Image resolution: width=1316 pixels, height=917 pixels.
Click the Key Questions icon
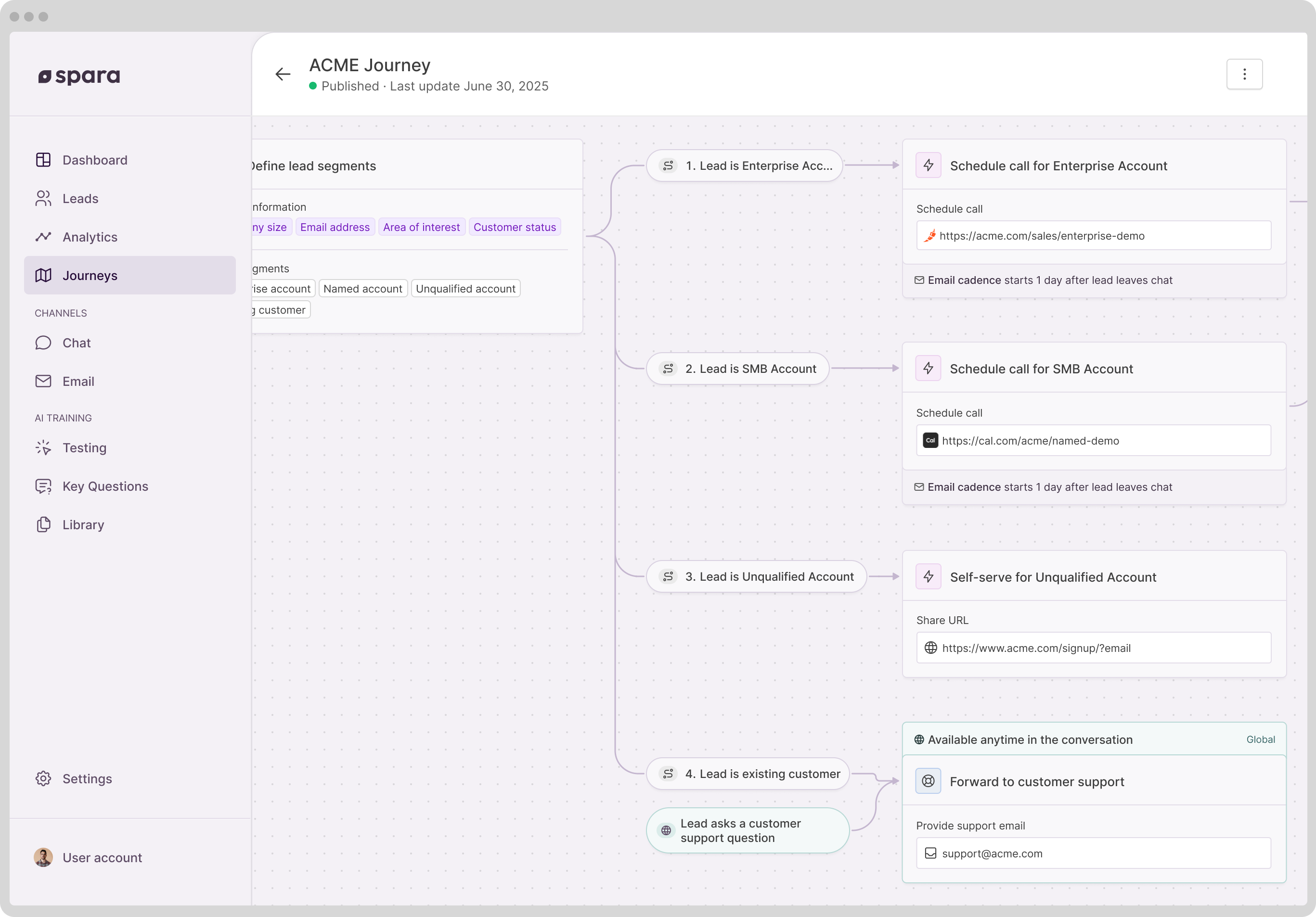pyautogui.click(x=43, y=486)
